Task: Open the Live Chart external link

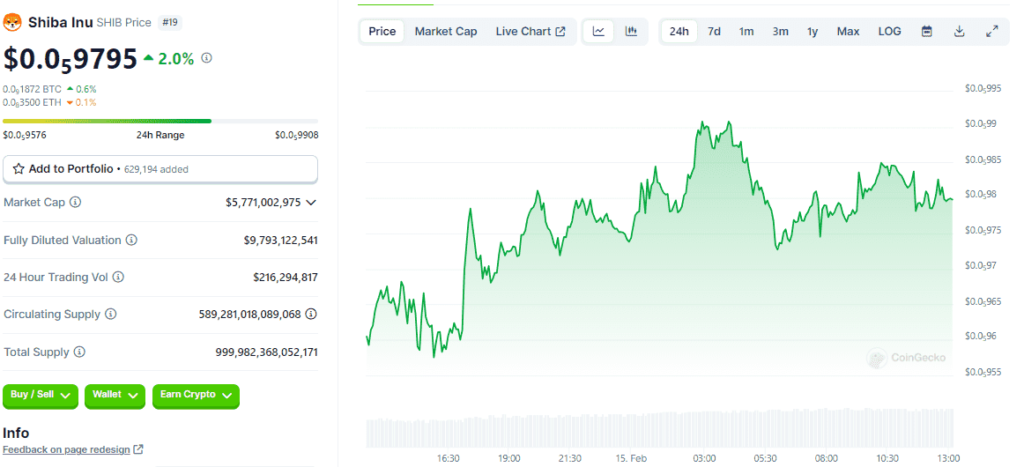Action: (x=530, y=31)
